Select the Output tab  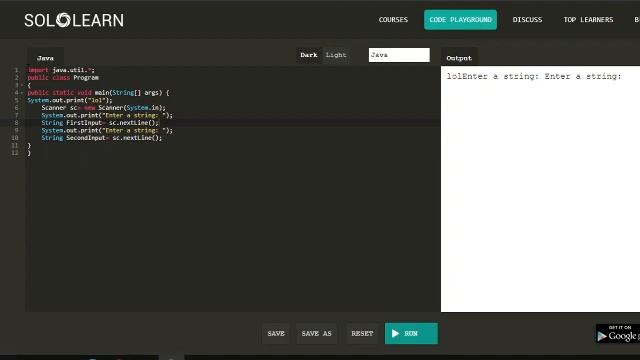point(459,58)
